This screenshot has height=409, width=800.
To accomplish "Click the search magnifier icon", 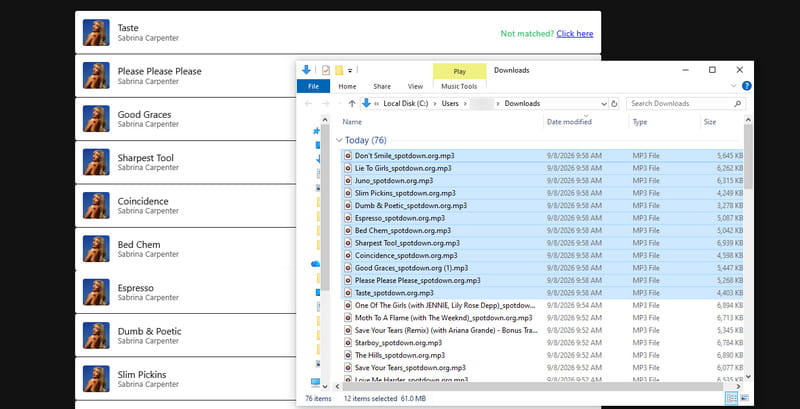I will point(737,104).
